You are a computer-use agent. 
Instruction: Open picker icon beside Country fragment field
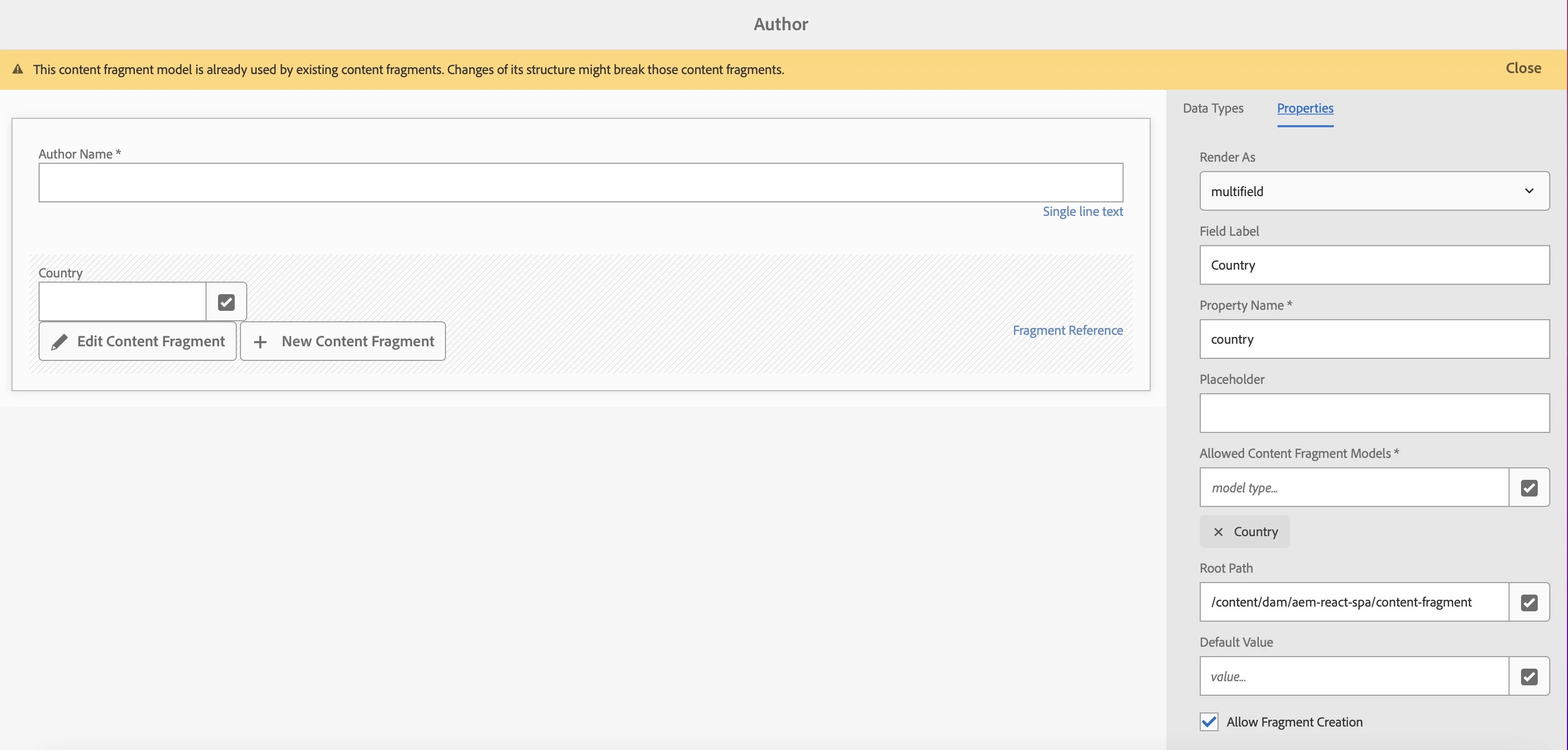[x=226, y=302]
